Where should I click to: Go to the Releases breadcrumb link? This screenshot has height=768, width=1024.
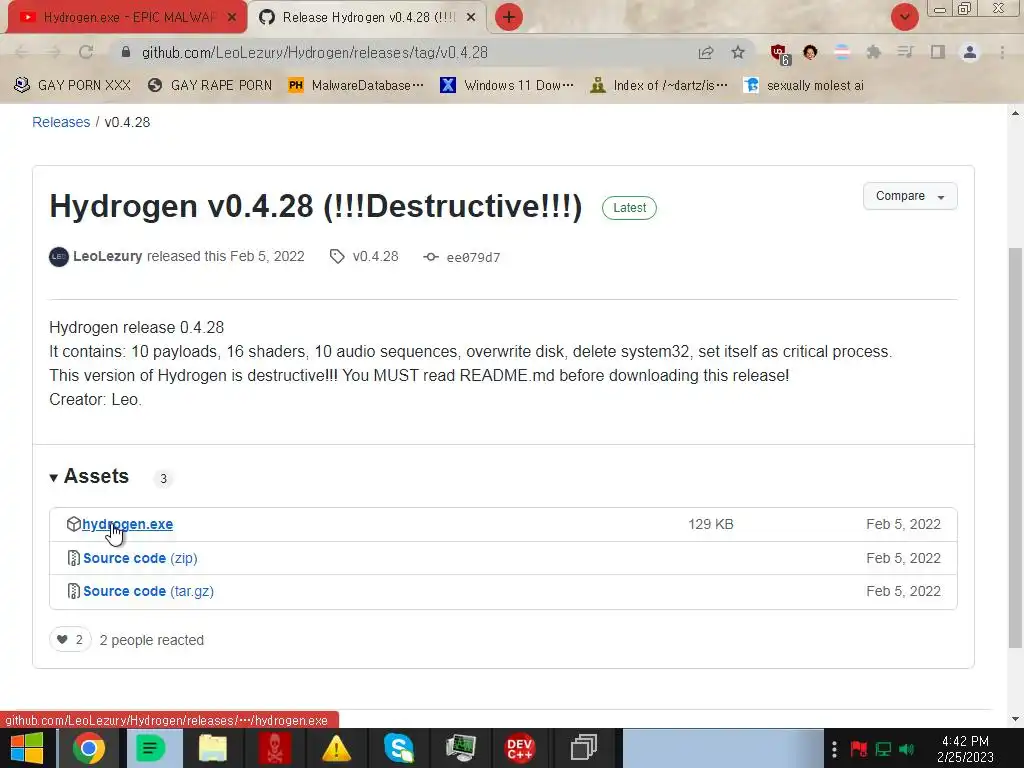(61, 122)
